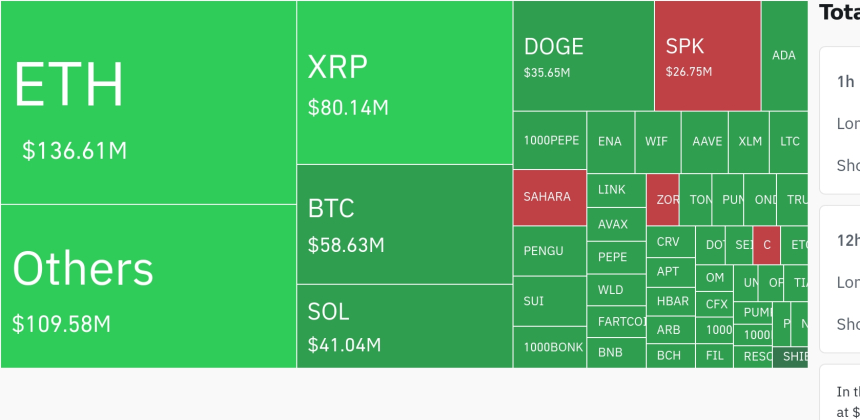Click the ADA heatmap cell
Viewport: 860px width, 420px height.
pyautogui.click(x=784, y=56)
